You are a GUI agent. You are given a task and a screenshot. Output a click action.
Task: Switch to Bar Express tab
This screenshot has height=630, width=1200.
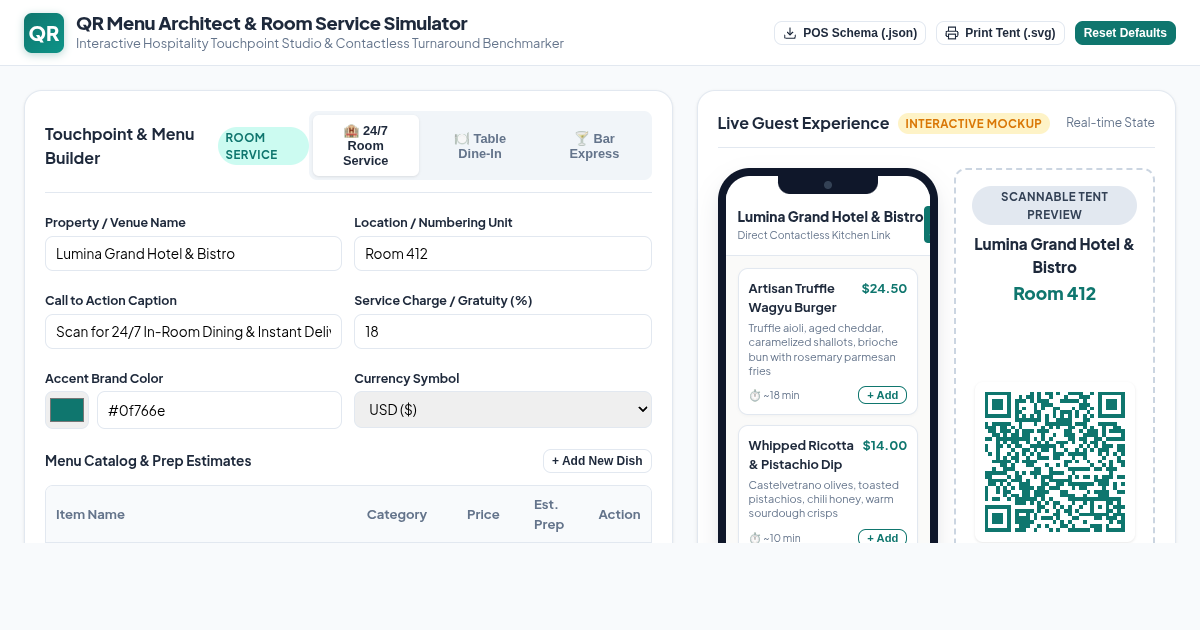click(594, 146)
